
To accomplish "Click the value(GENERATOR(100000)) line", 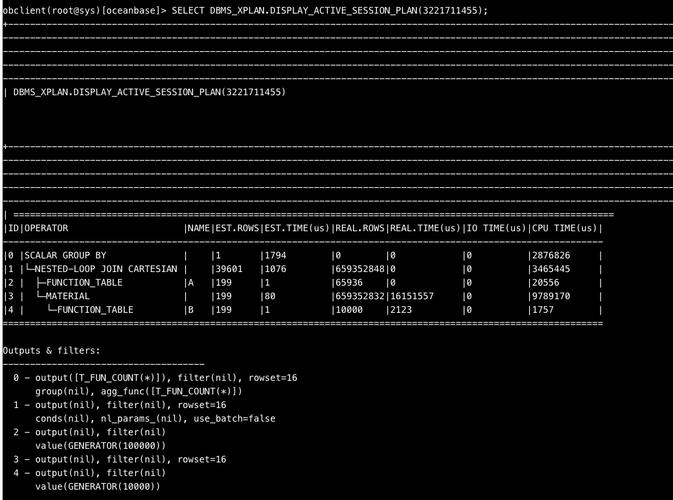I will [100, 445].
